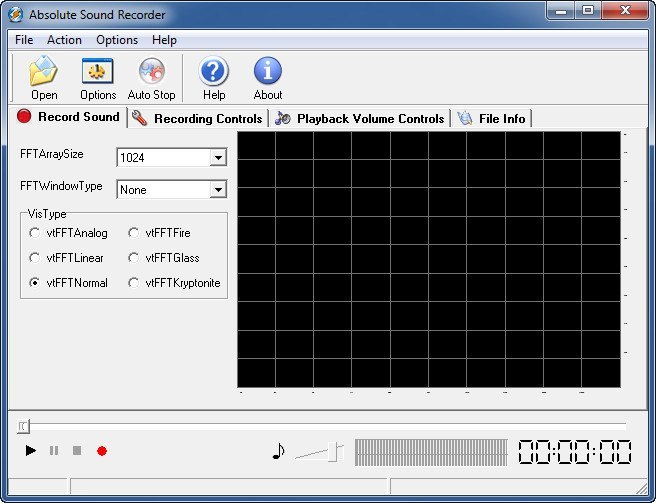Expand the FFTWindowType dropdown arrow

218,190
